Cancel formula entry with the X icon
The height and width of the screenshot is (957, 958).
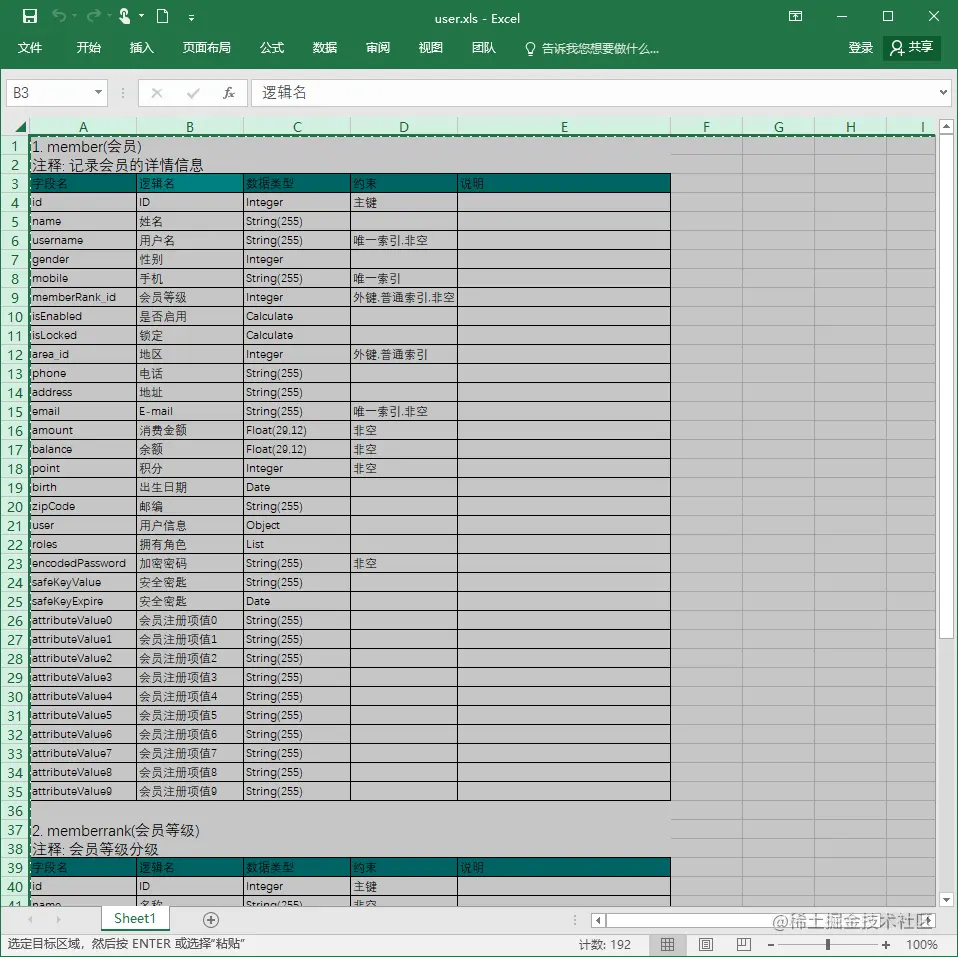(157, 93)
